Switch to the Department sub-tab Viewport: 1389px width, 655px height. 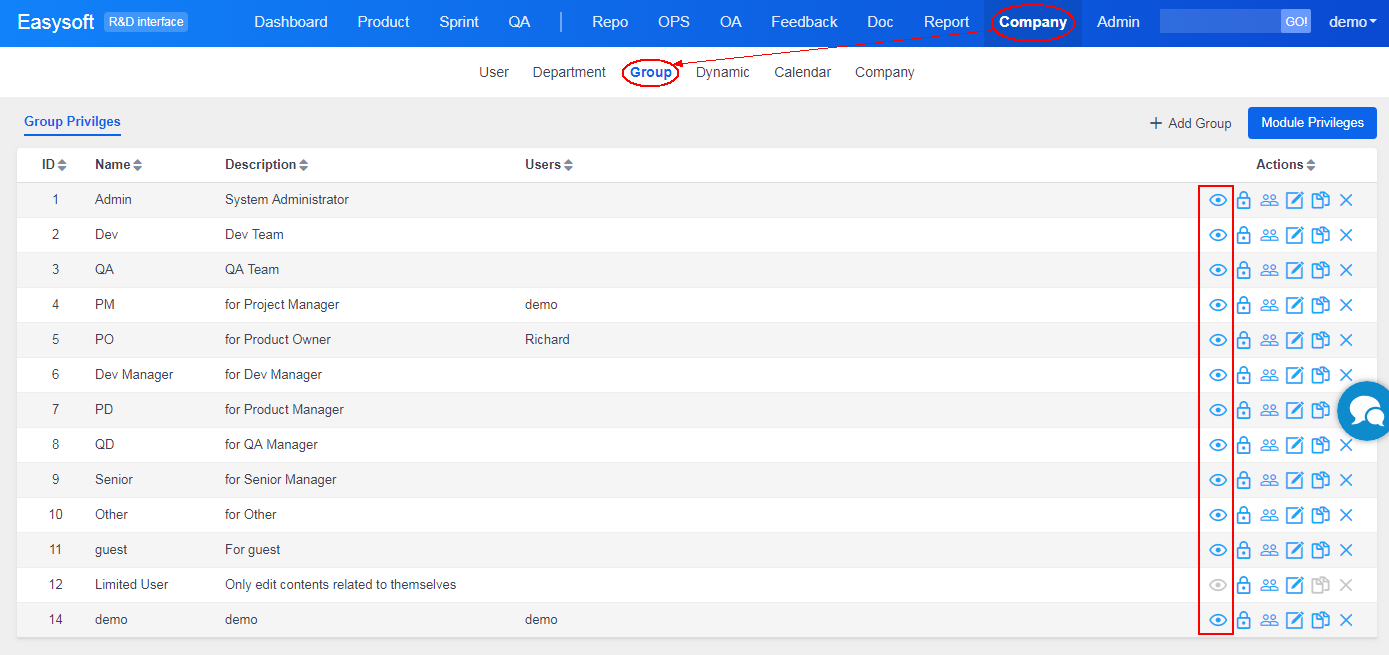pyautogui.click(x=569, y=73)
